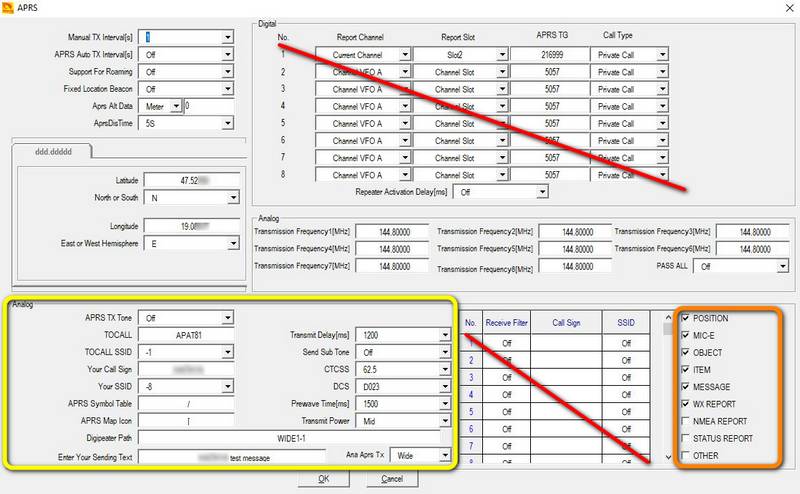Open the Aprs Alt Data Meter dropdown

point(176,106)
